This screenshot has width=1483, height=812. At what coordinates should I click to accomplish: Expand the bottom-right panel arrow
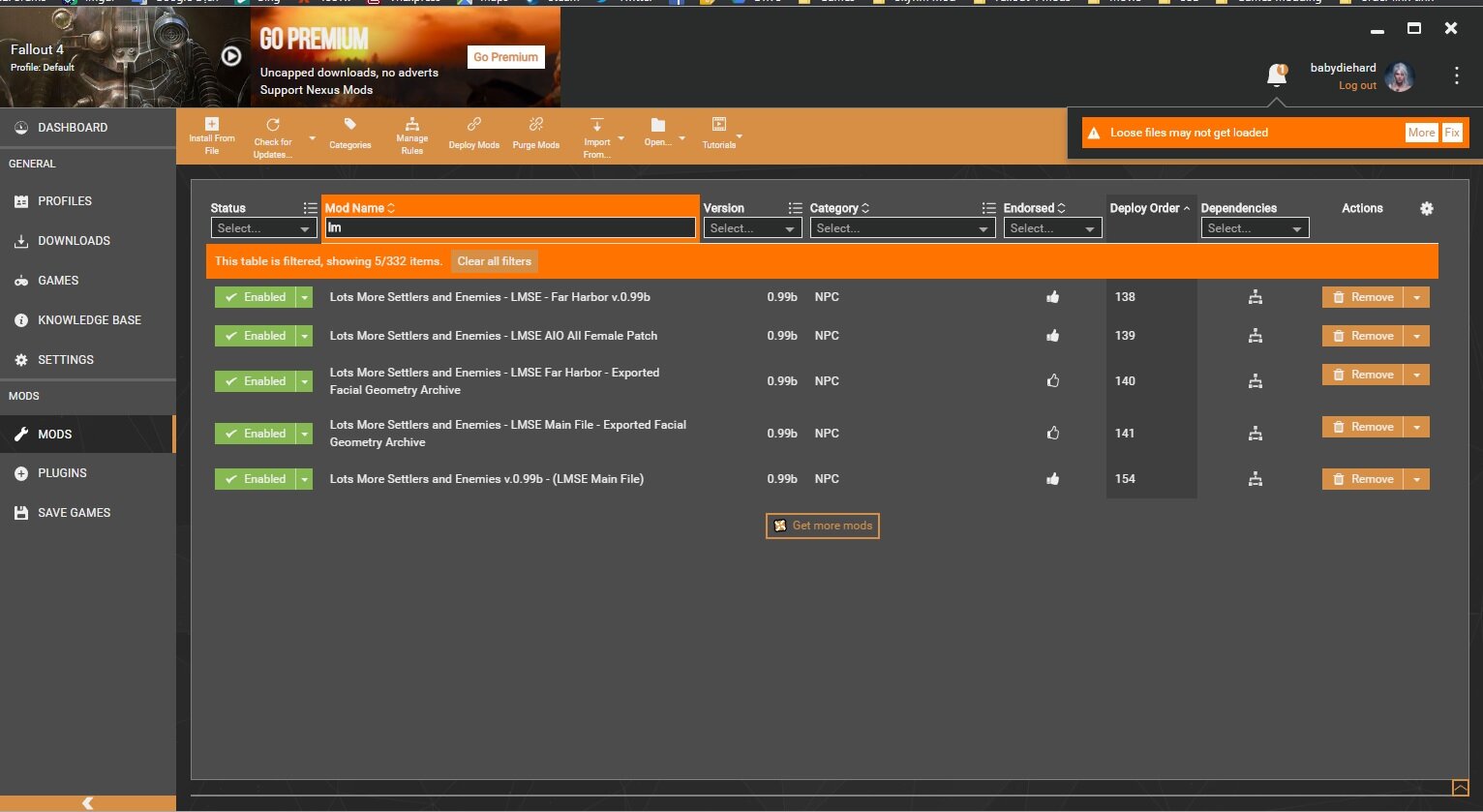[x=1460, y=787]
